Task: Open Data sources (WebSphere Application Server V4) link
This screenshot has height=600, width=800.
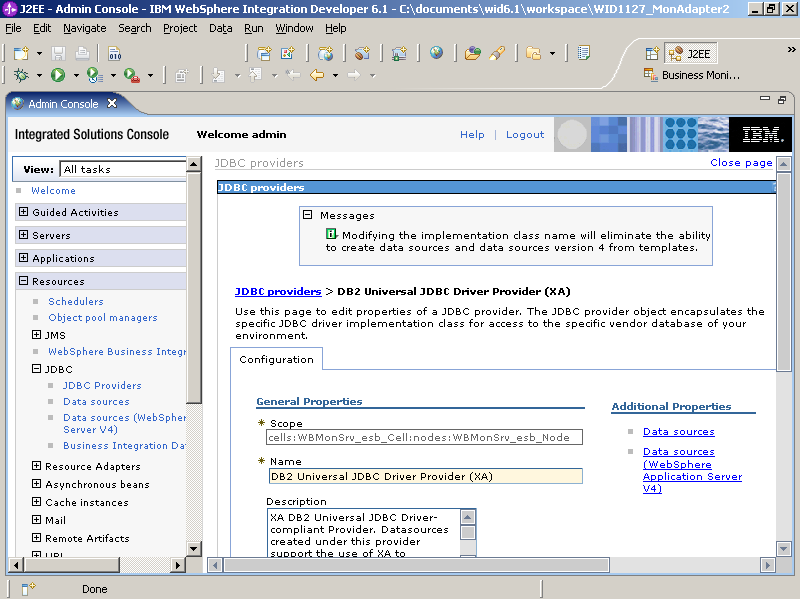Action: (x=692, y=470)
